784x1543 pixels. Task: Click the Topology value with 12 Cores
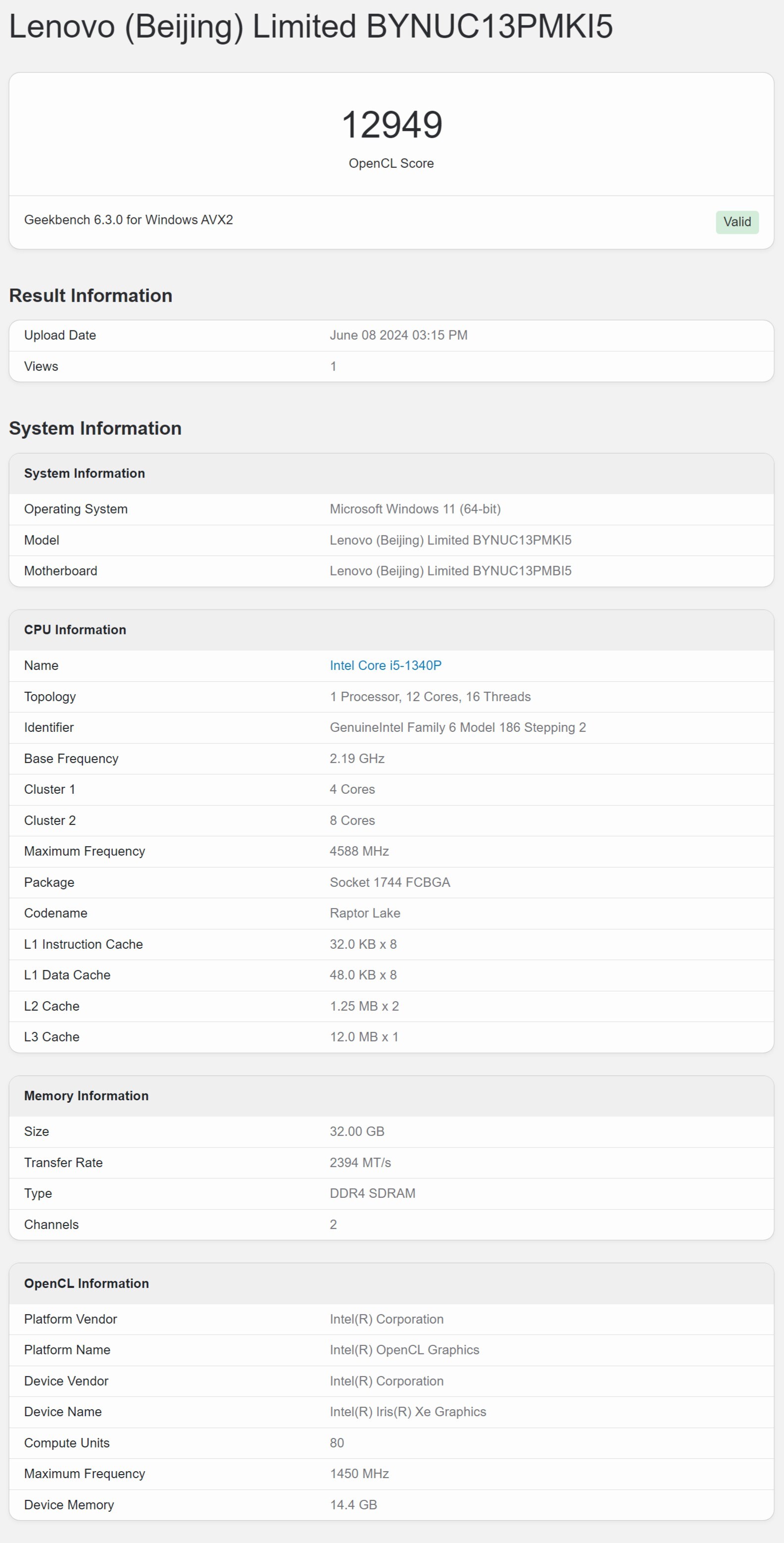[430, 697]
